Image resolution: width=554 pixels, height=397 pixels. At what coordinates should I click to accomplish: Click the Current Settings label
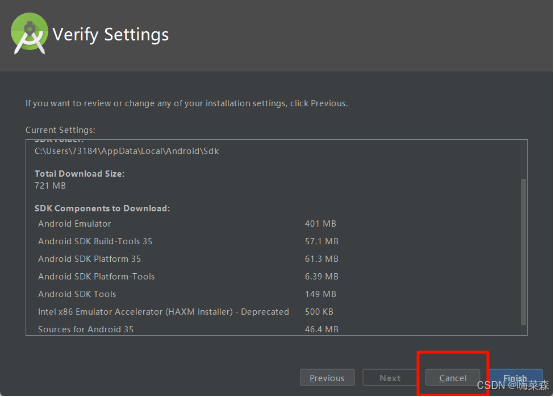pyautogui.click(x=60, y=130)
